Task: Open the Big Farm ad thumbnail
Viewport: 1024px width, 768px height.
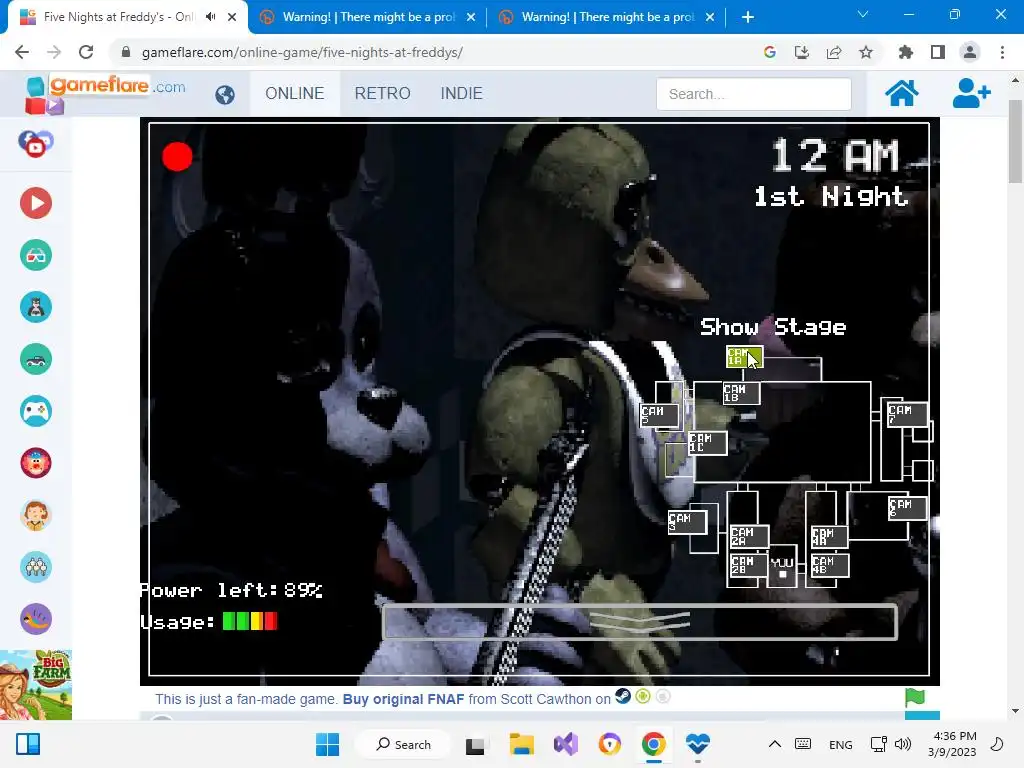Action: tap(36, 685)
